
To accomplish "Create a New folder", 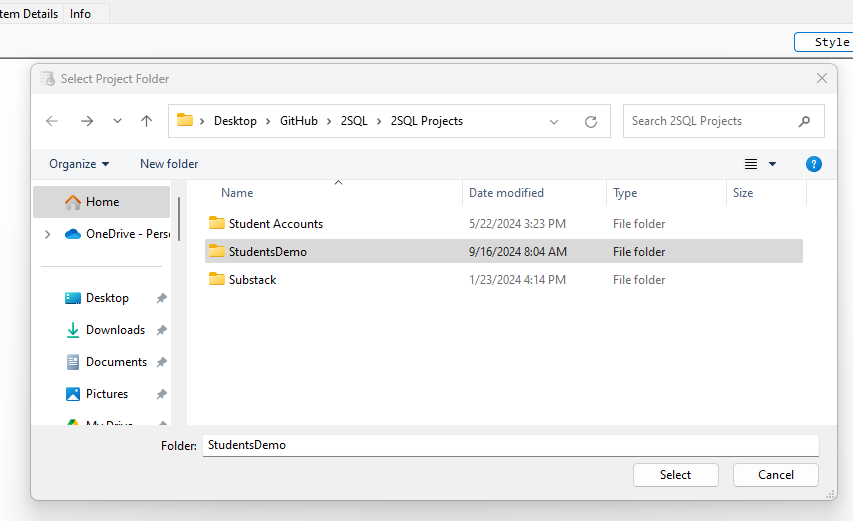I will (x=169, y=164).
